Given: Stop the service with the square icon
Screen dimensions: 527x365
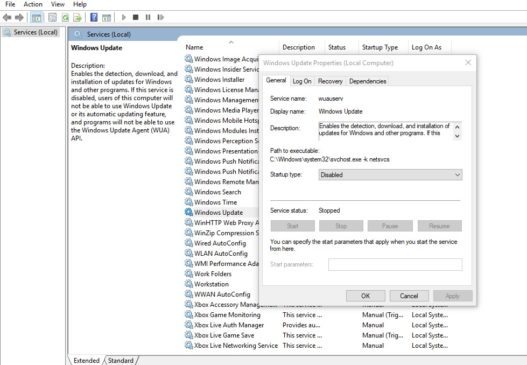Looking at the screenshot, I should pos(135,17).
